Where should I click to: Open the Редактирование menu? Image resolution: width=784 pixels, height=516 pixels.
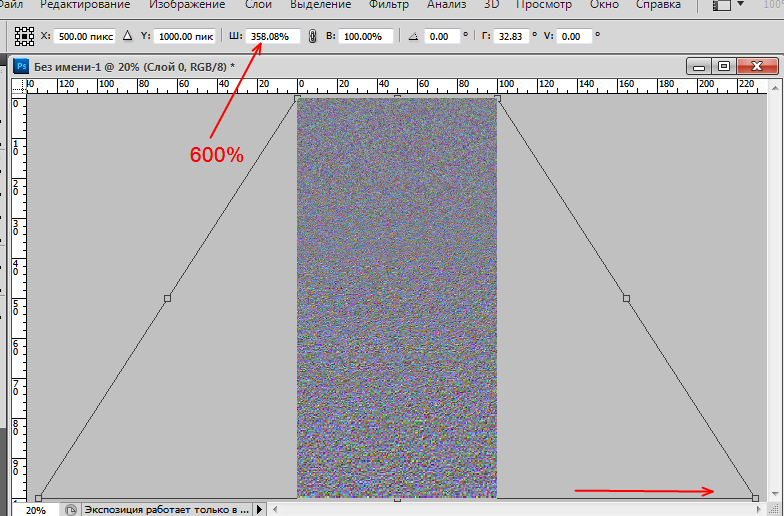point(85,4)
